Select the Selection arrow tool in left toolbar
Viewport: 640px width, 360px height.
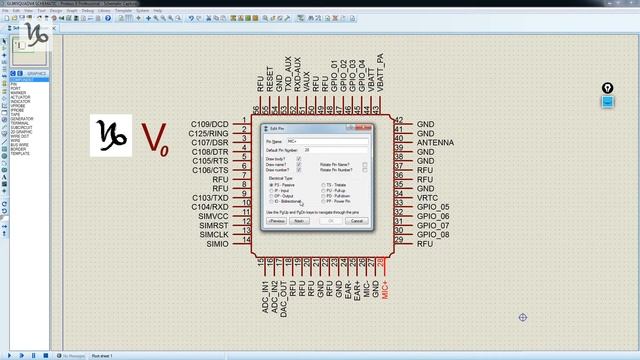click(x=4, y=42)
